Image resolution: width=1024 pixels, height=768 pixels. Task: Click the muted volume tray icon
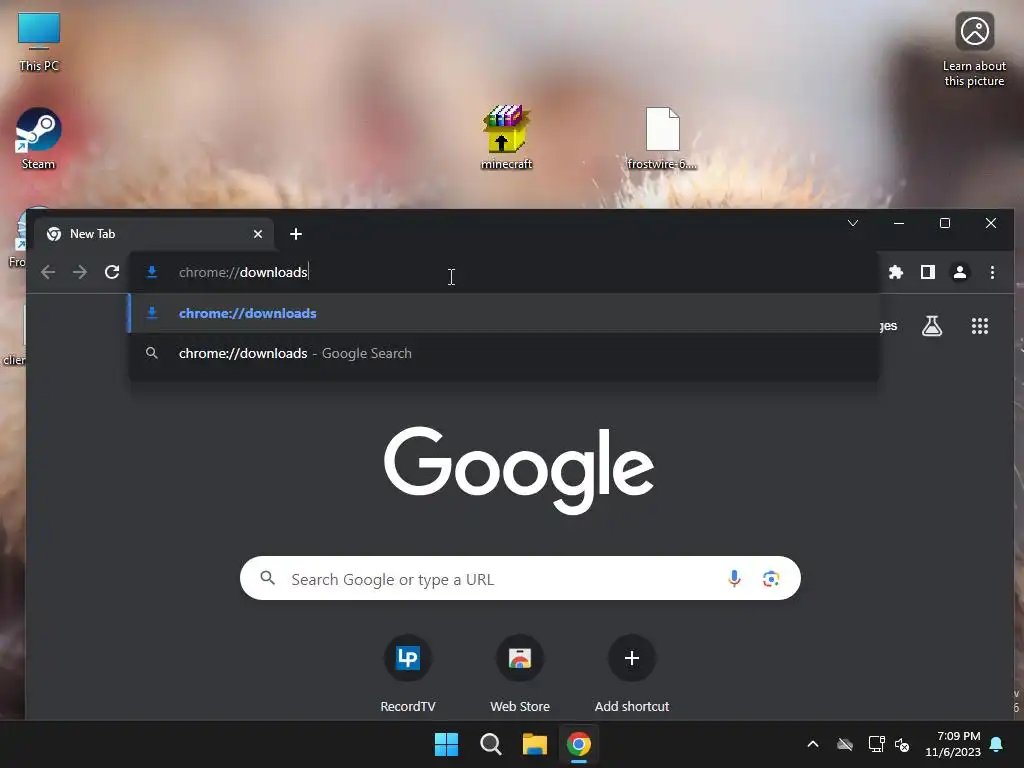coord(903,744)
